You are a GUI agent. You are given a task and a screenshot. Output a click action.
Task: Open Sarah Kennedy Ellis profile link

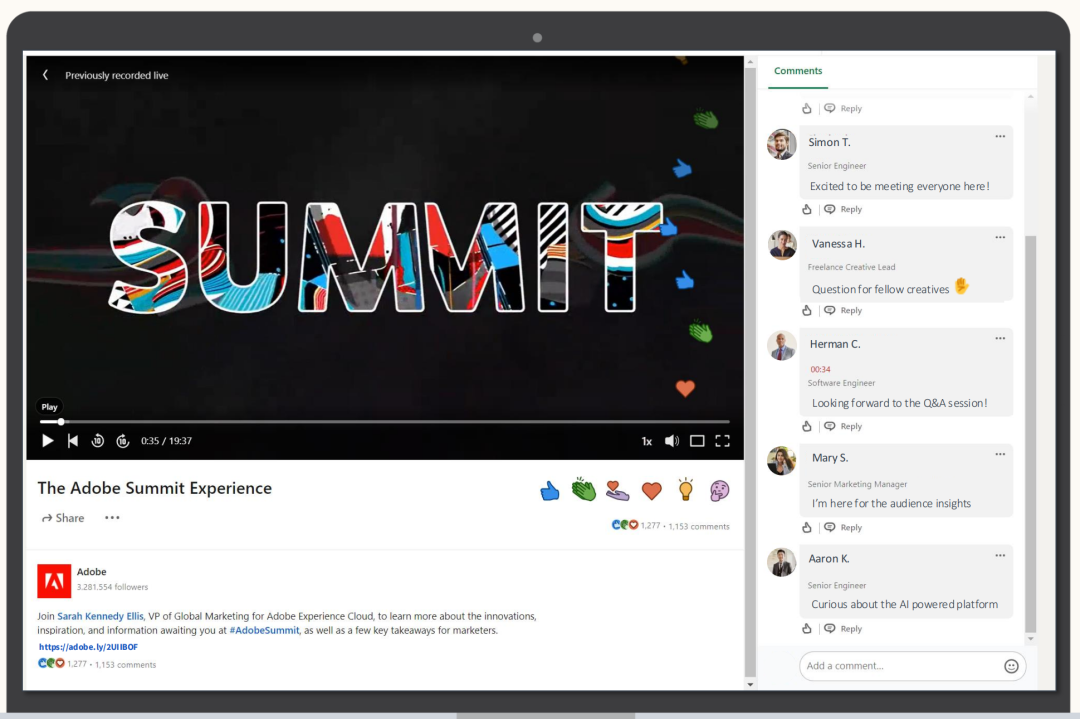click(101, 616)
